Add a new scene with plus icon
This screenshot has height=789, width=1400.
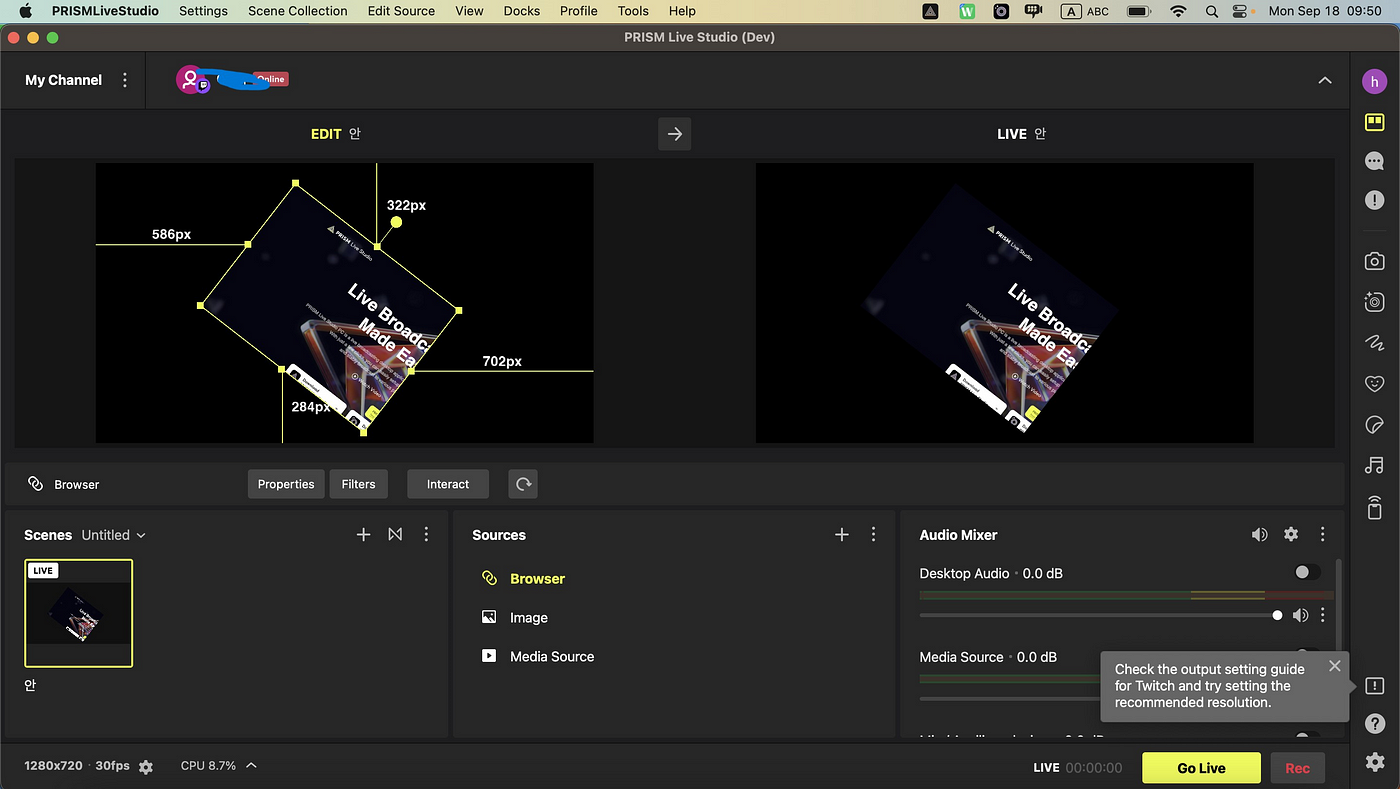tap(363, 535)
